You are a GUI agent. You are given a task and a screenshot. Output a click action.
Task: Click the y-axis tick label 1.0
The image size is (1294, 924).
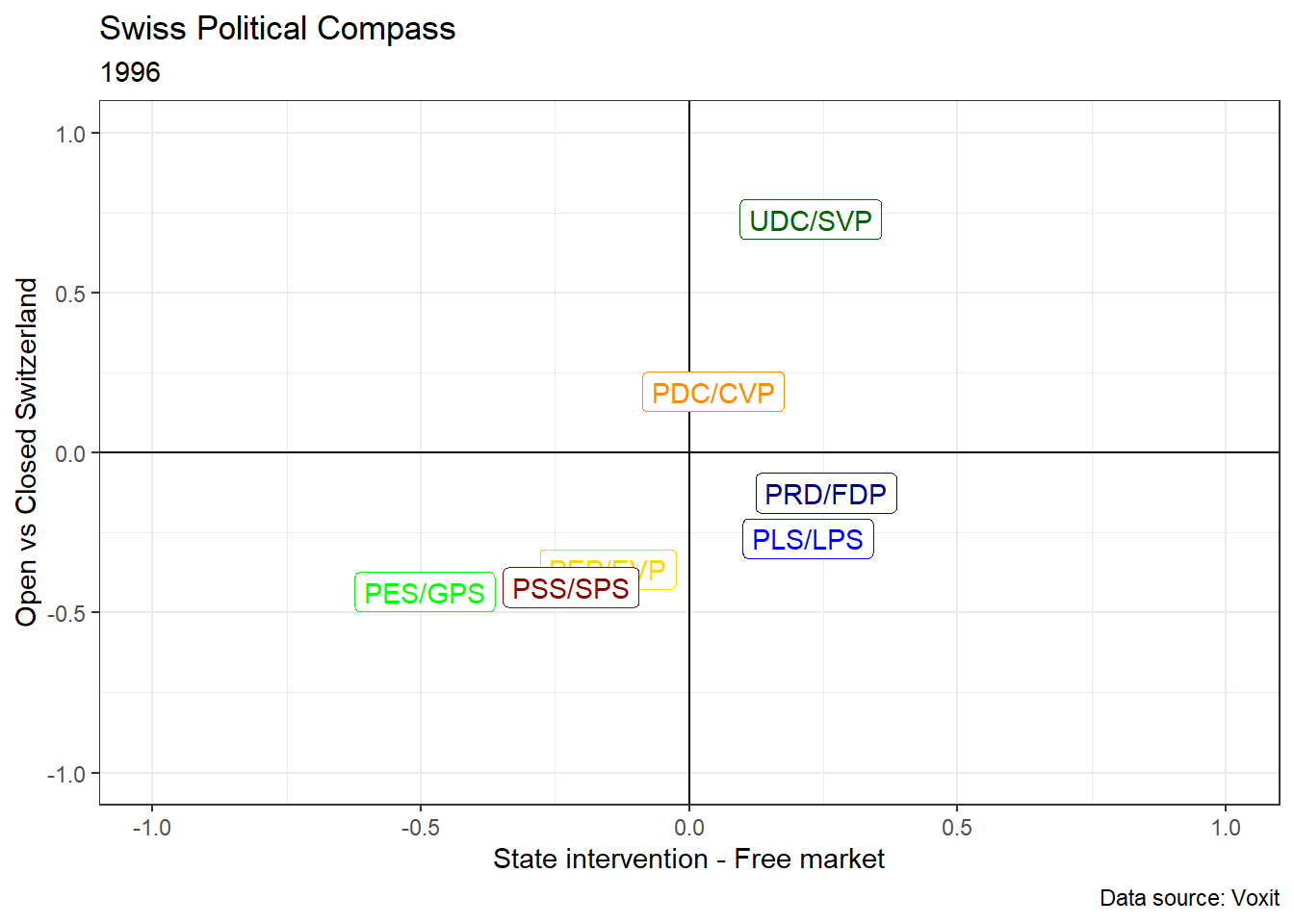point(70,134)
